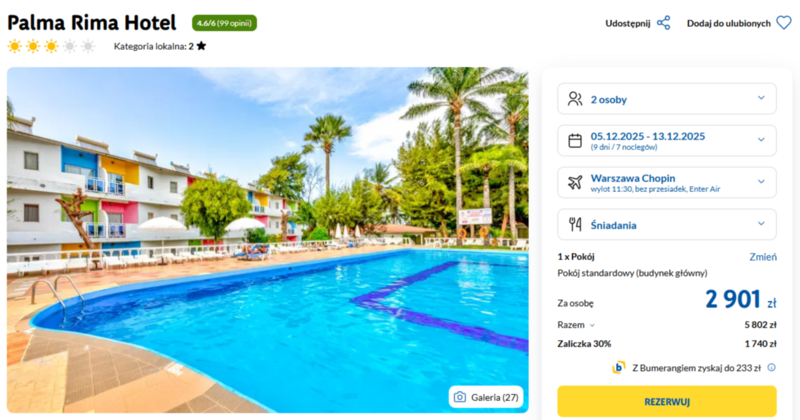Click the airplane icon in the departure field

click(x=575, y=182)
